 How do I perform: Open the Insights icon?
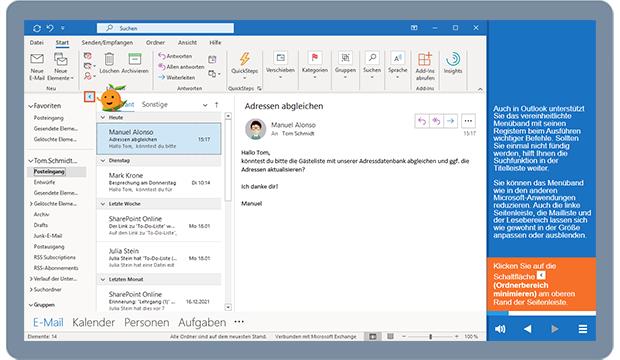pos(453,59)
